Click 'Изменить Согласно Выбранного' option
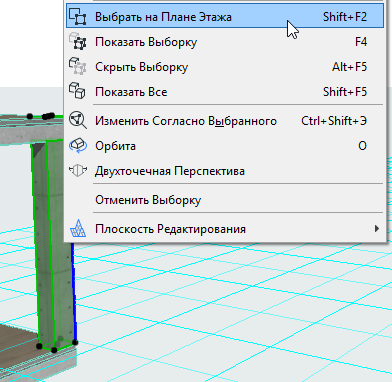Screen dimensions: 392x382 225,121
